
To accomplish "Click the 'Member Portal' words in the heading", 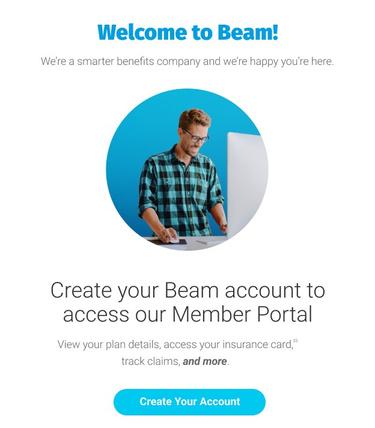I will [x=242, y=314].
